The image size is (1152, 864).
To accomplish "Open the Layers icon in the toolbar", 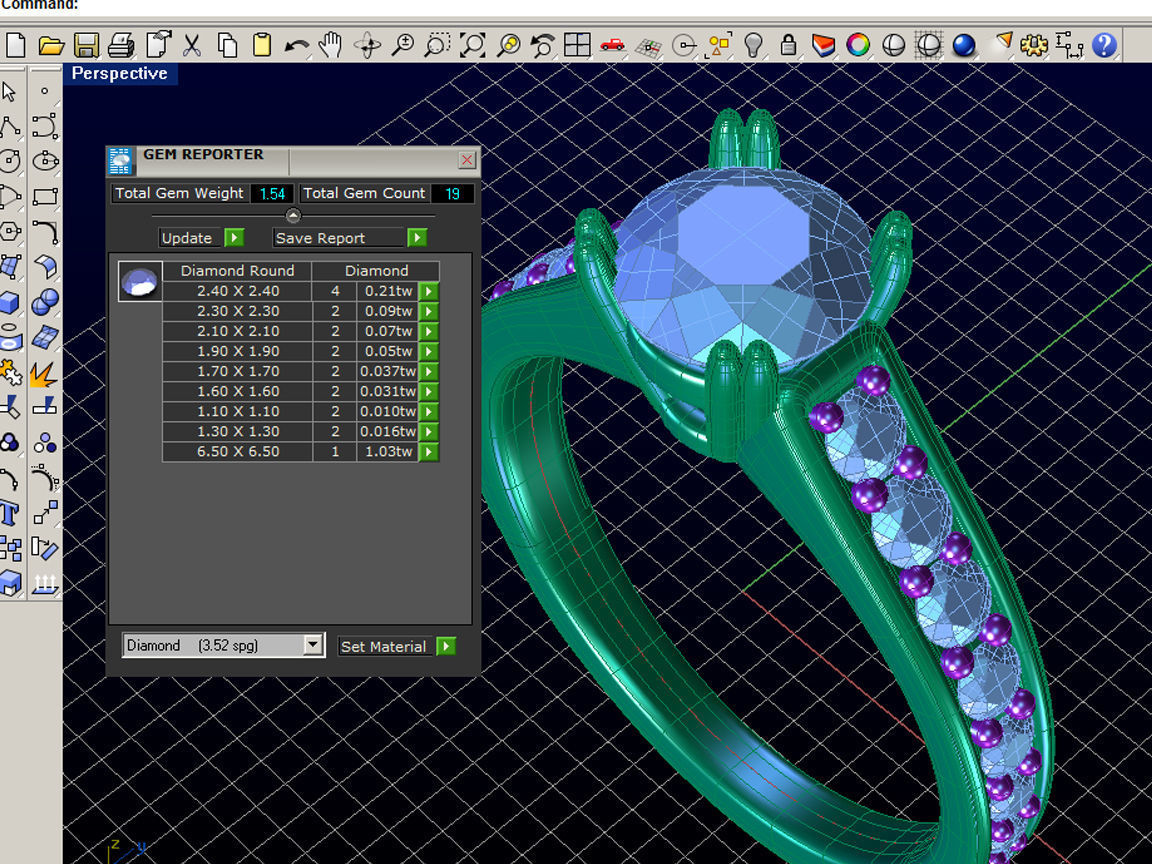I will pos(823,46).
